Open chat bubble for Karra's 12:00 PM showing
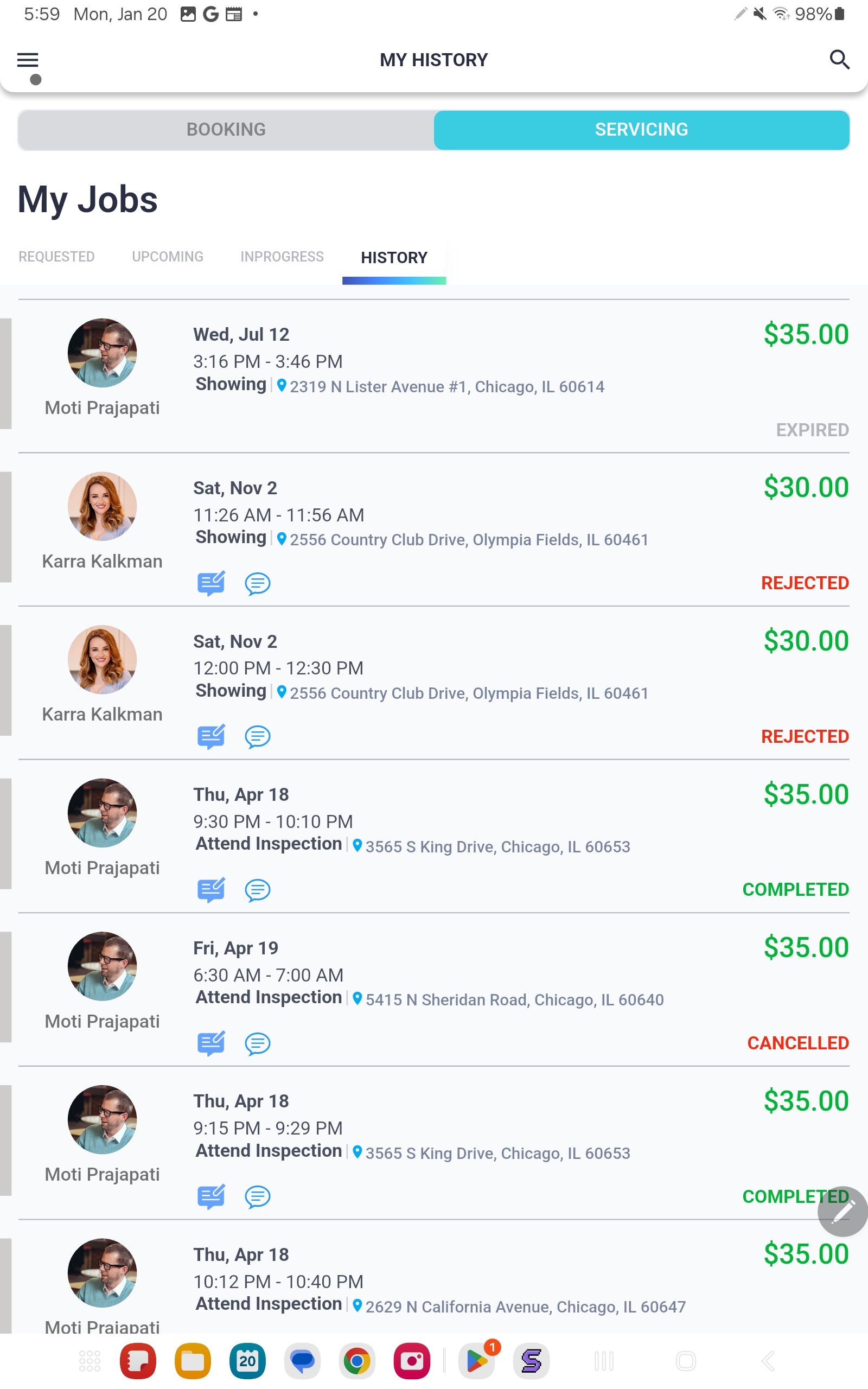The width and height of the screenshot is (868, 1389). click(x=258, y=736)
